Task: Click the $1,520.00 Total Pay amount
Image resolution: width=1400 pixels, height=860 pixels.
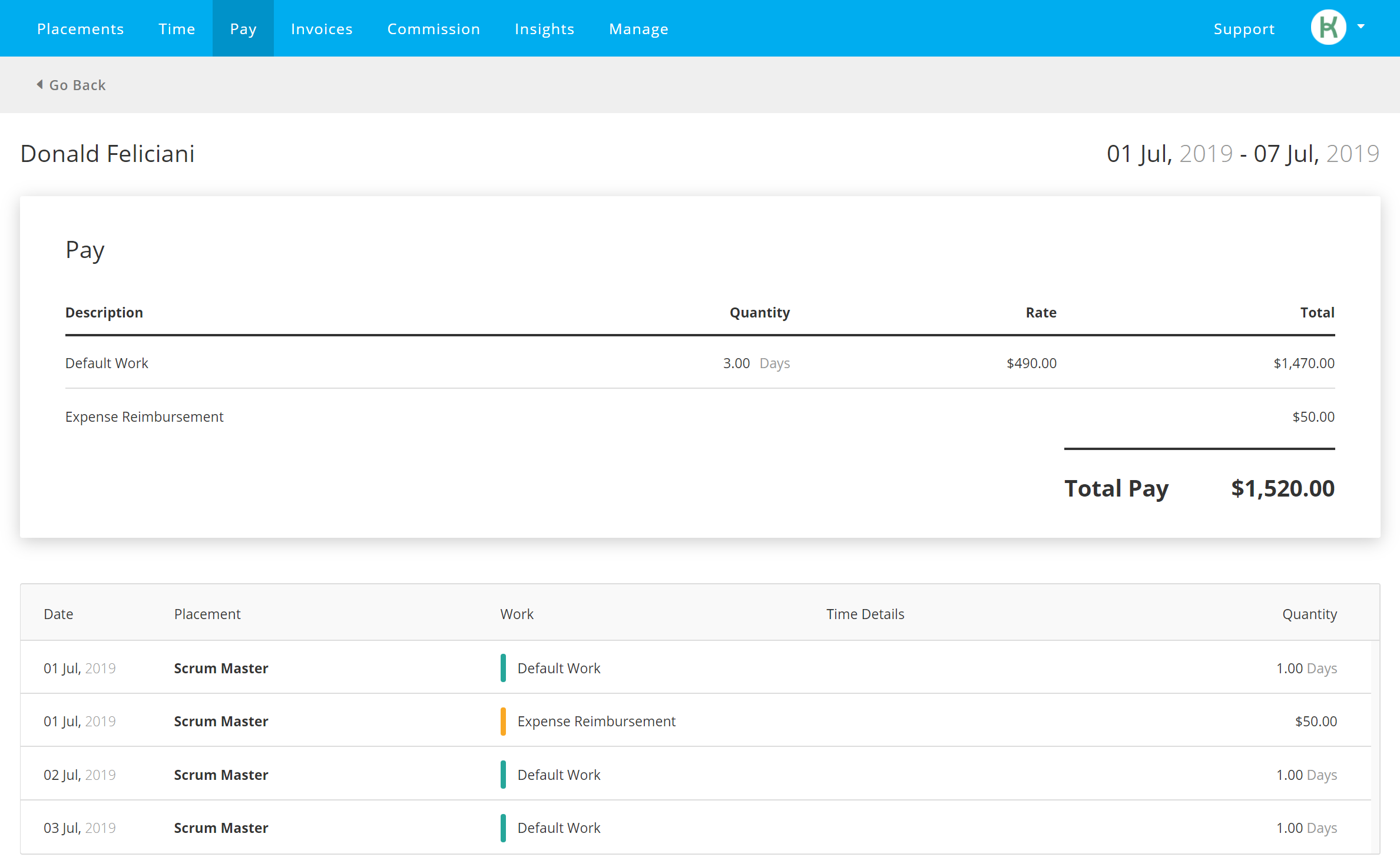Action: tap(1283, 488)
